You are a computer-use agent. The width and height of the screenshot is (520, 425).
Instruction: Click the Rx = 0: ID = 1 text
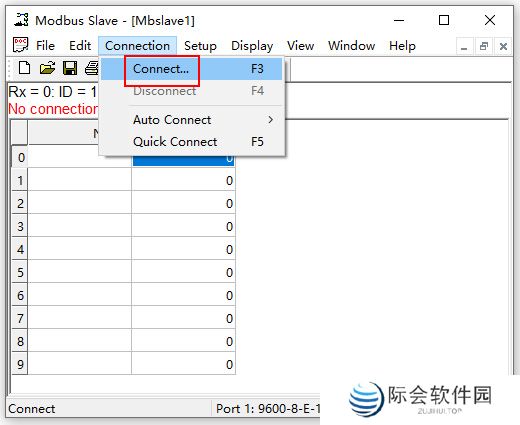[x=52, y=92]
